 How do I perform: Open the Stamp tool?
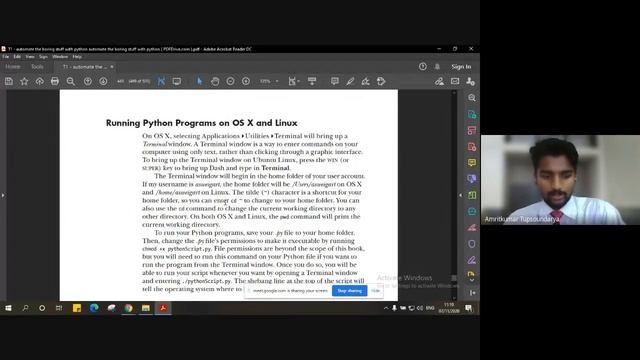pos(381,81)
